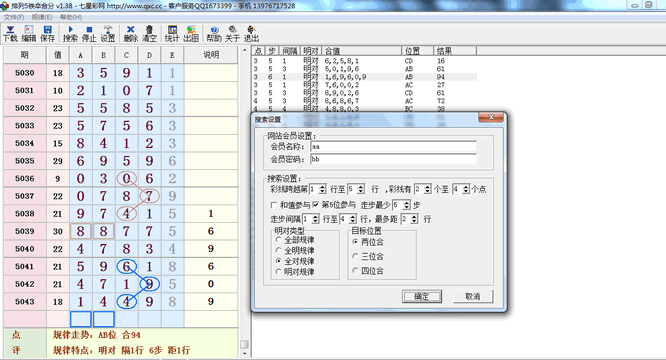Open the 帮助(H) menu
This screenshot has height=360, width=666.
(x=71, y=17)
